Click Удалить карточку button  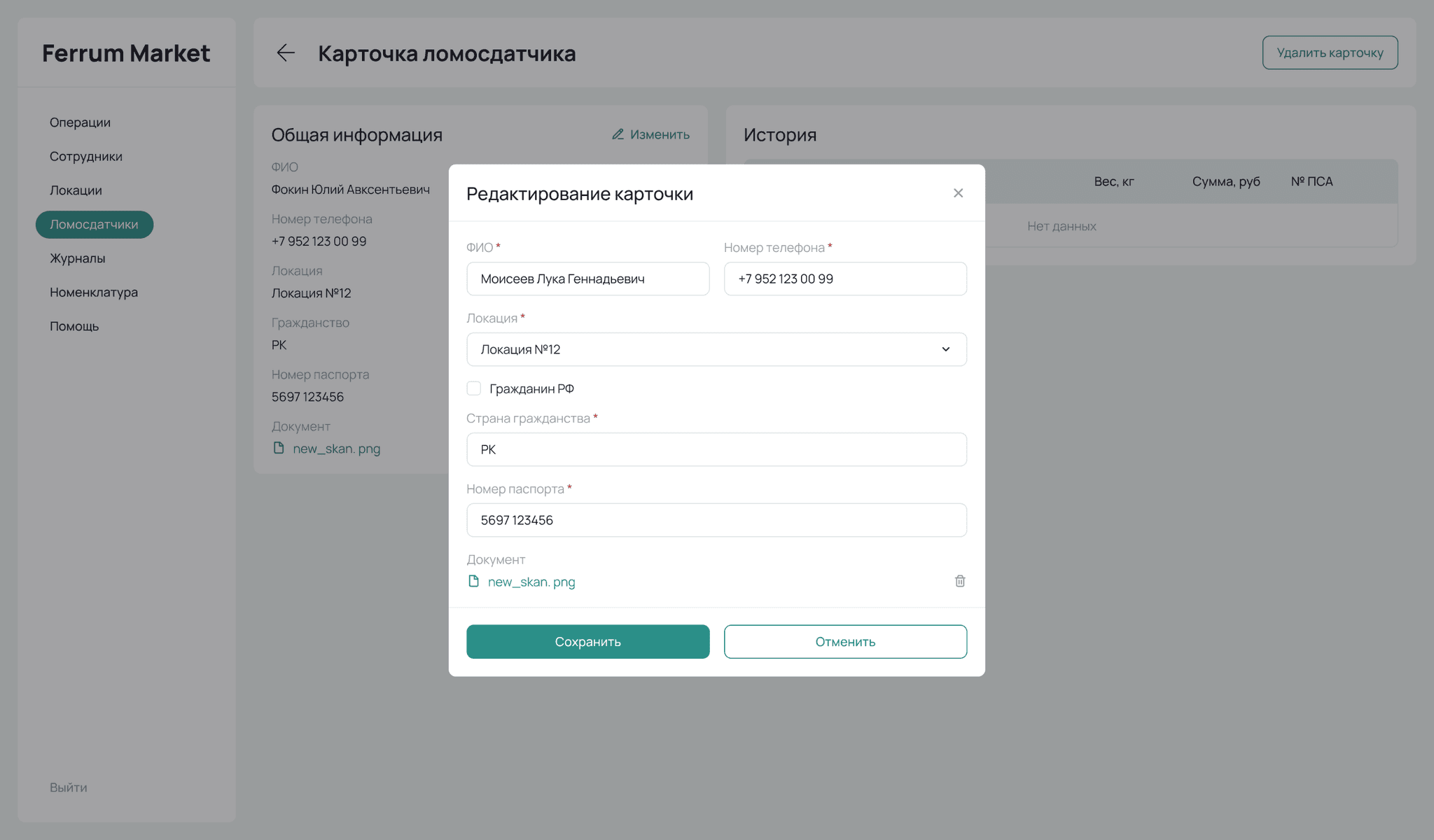click(x=1330, y=52)
